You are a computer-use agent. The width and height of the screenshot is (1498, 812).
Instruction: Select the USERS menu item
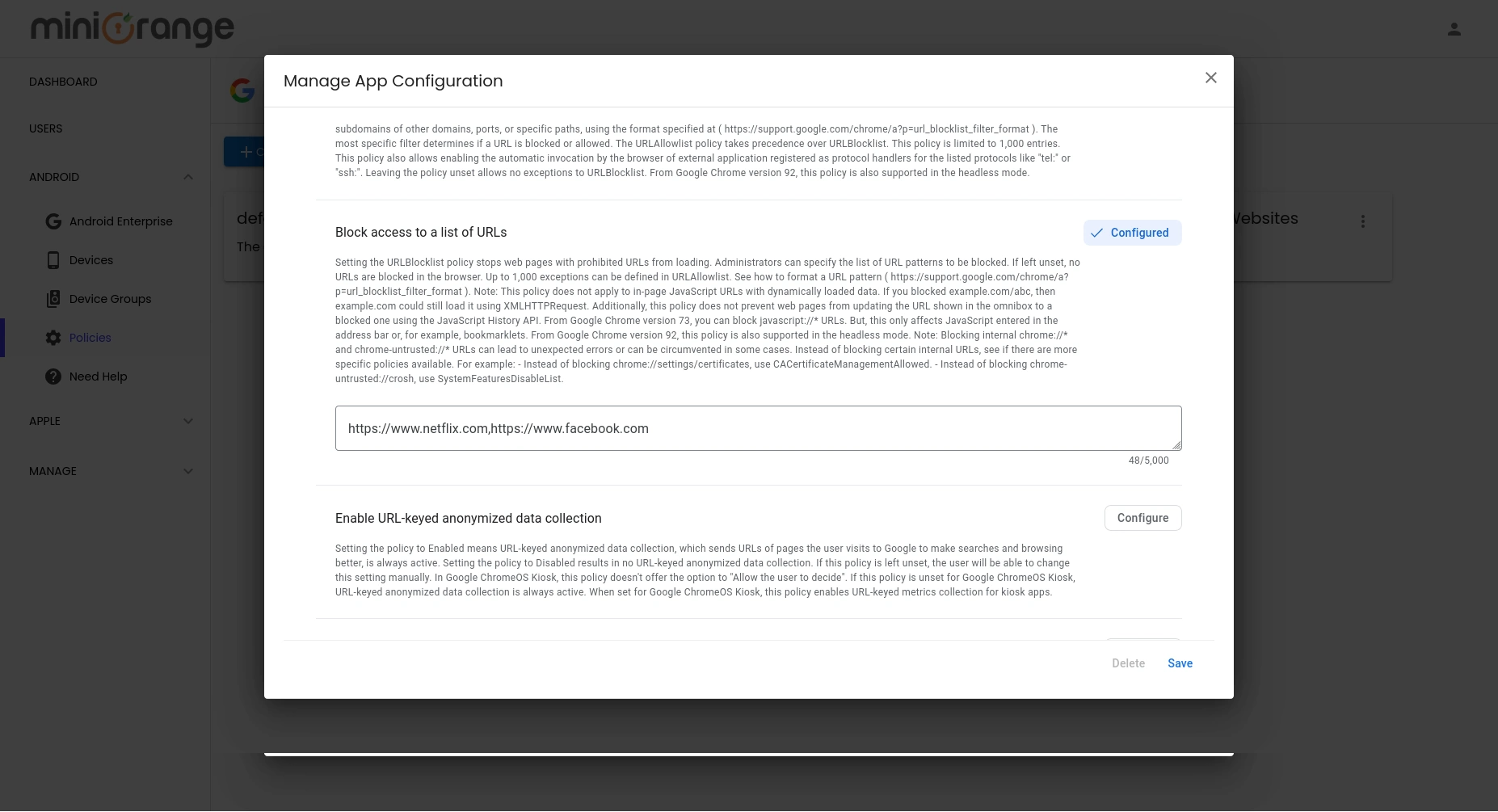[x=45, y=128]
